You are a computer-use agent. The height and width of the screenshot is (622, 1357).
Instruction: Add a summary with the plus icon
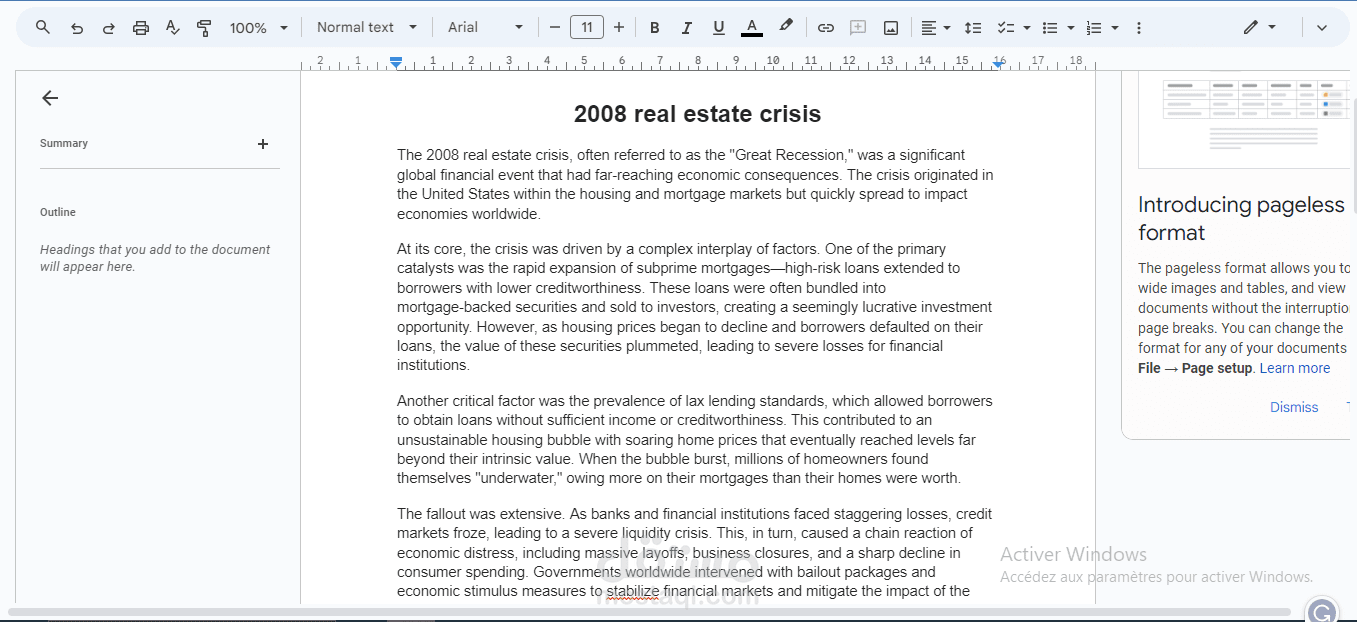tap(263, 144)
